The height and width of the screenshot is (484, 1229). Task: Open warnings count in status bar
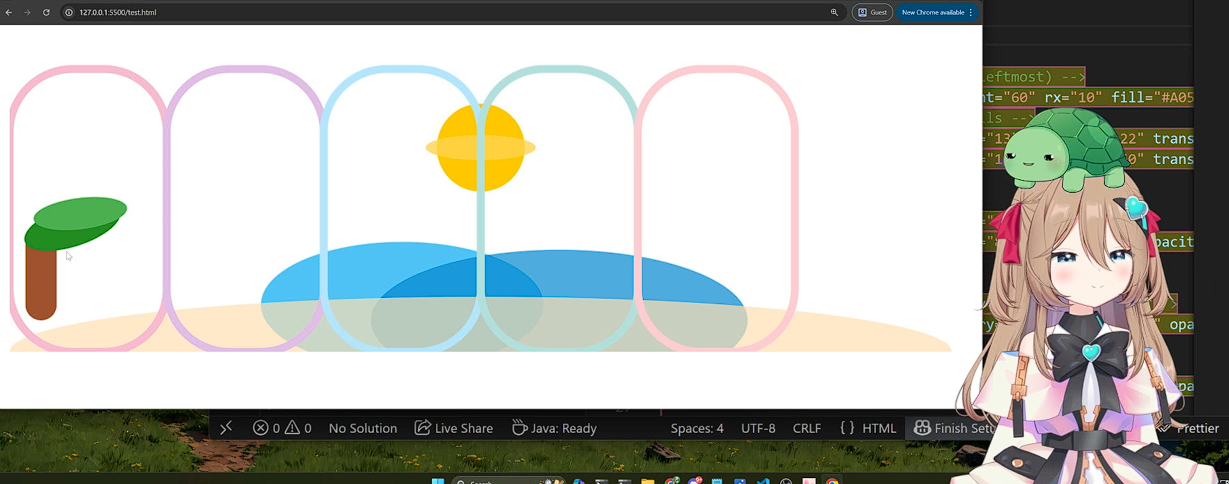click(x=298, y=428)
